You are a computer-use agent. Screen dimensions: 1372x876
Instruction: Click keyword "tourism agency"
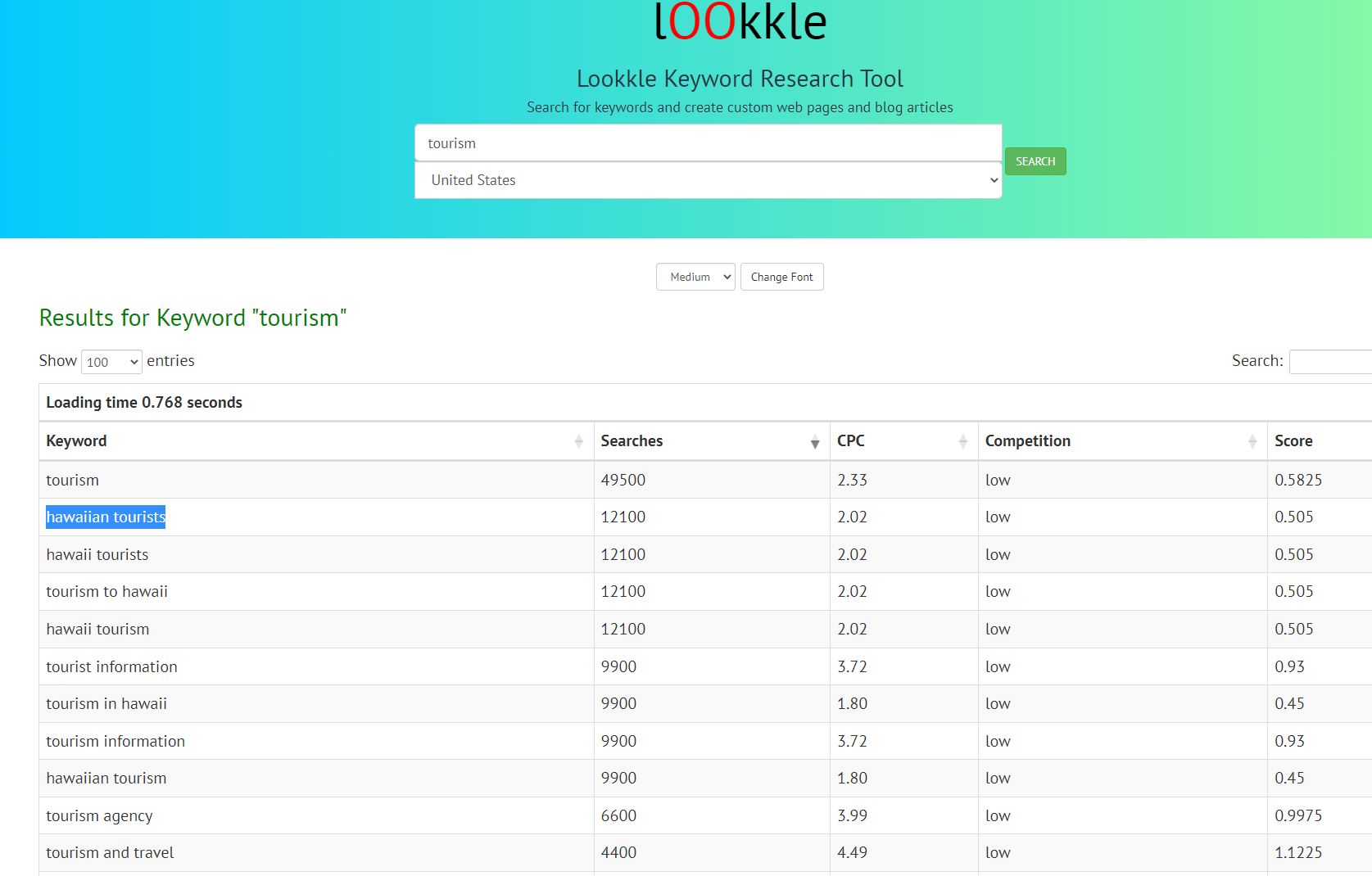pyautogui.click(x=99, y=815)
